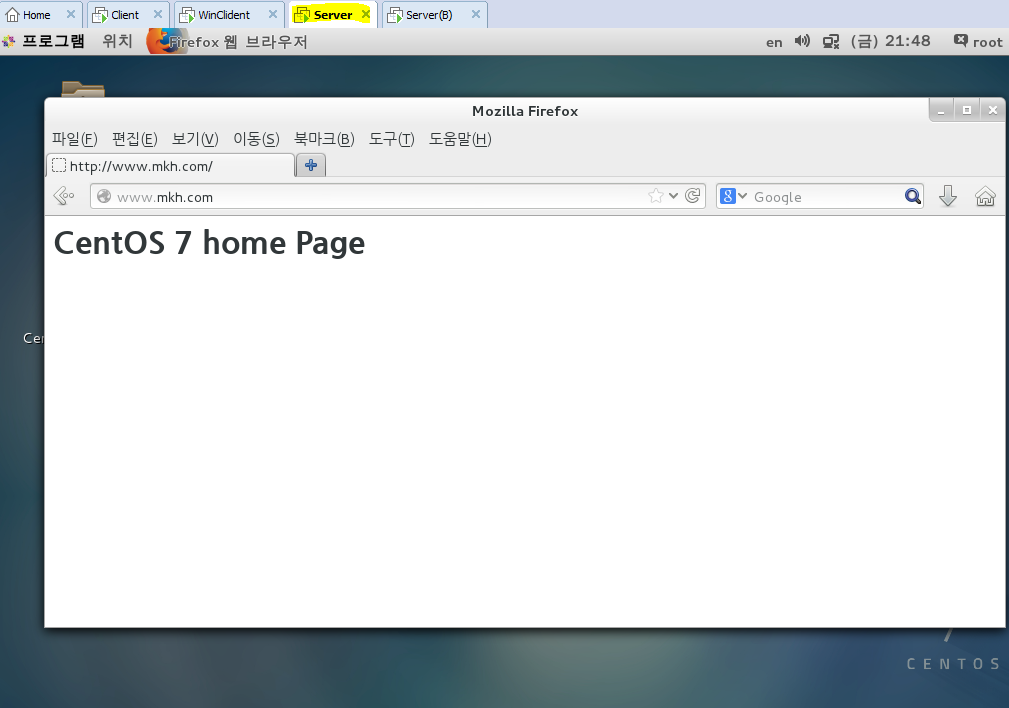Minimize the Mozilla Firefox window
This screenshot has width=1009, height=708.
point(941,111)
